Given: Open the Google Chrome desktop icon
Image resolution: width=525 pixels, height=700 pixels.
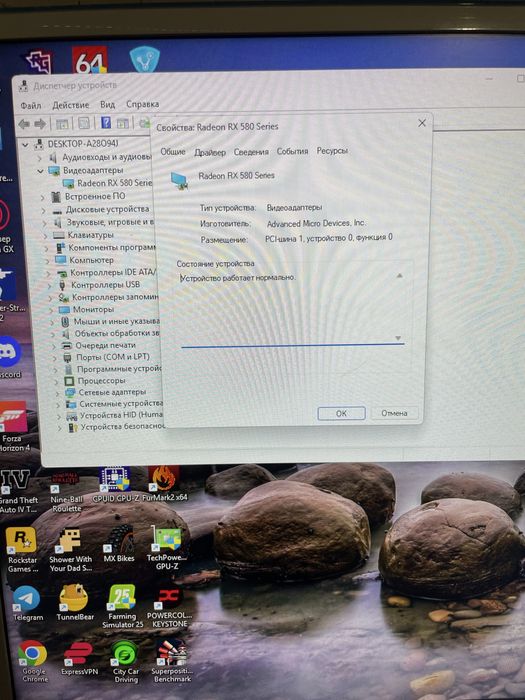Looking at the screenshot, I should 33,662.
